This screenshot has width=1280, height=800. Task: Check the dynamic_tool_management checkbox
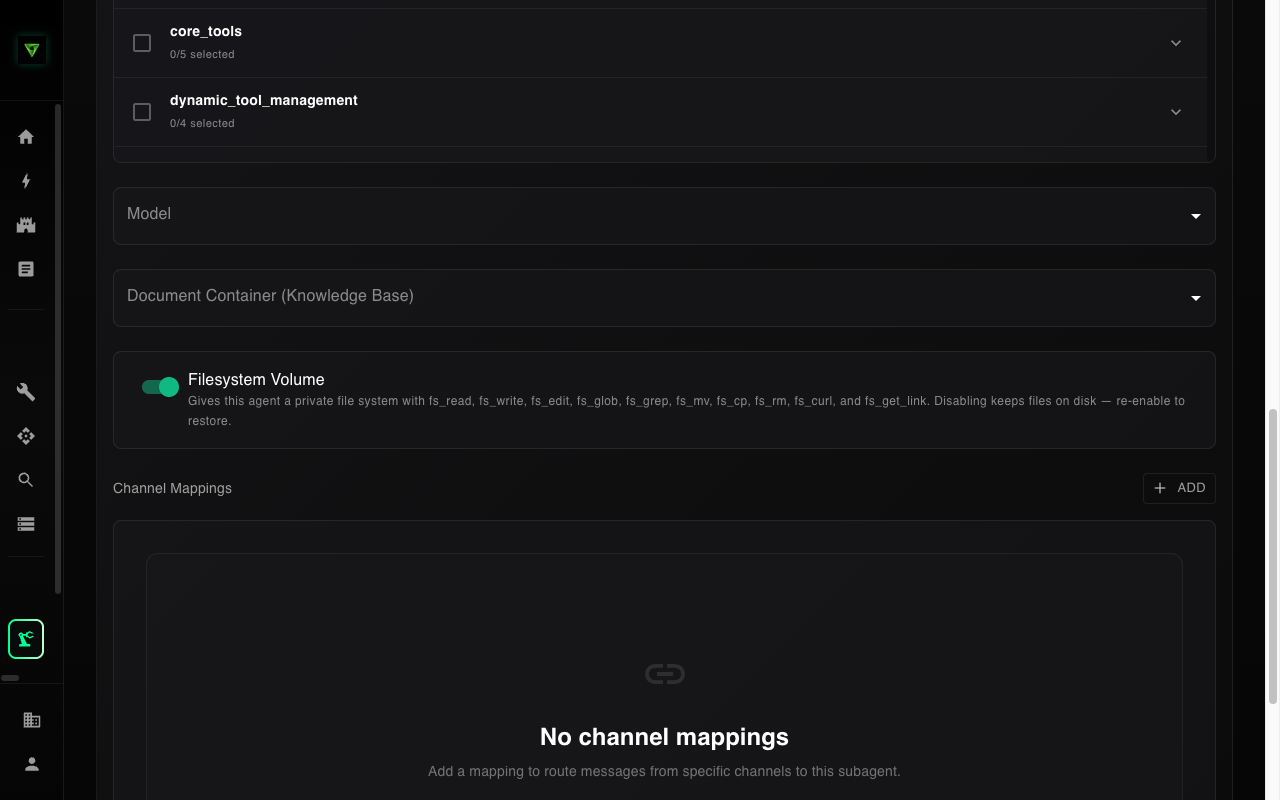(x=142, y=112)
